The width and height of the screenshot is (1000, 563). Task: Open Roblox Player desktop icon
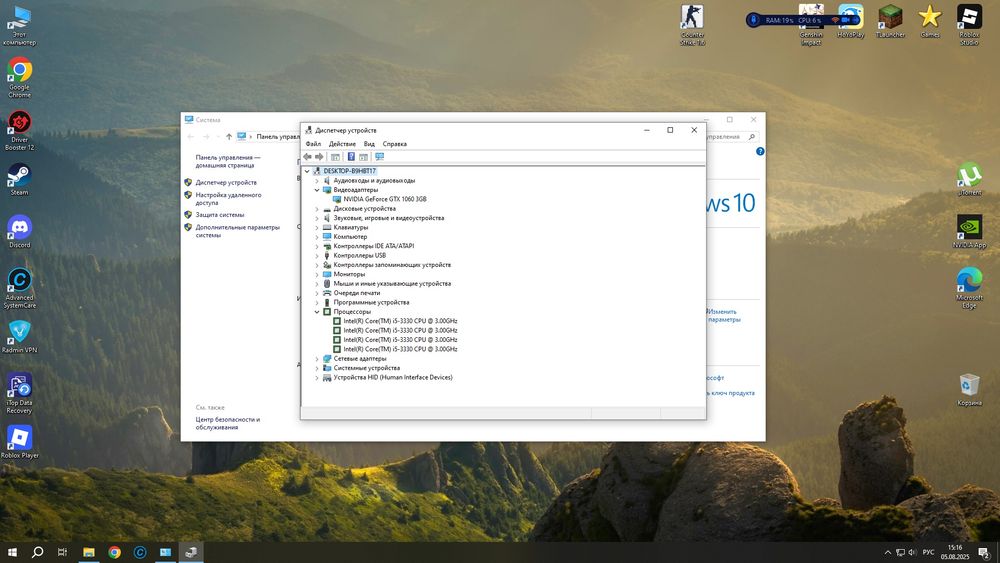pyautogui.click(x=20, y=442)
